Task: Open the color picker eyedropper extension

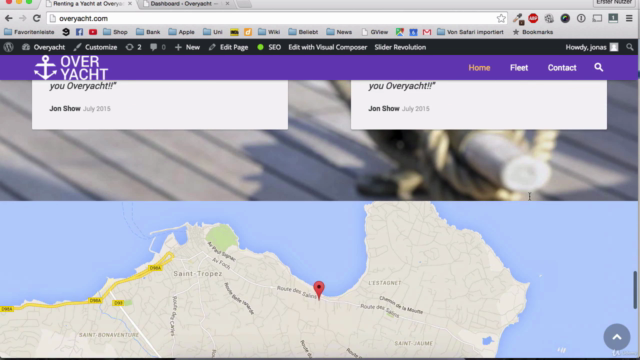Action: tap(518, 18)
